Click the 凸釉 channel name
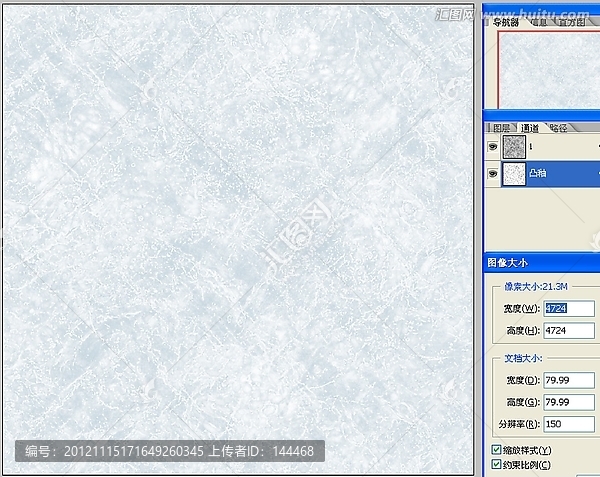Screen dimensions: 600x477 click(x=538, y=173)
